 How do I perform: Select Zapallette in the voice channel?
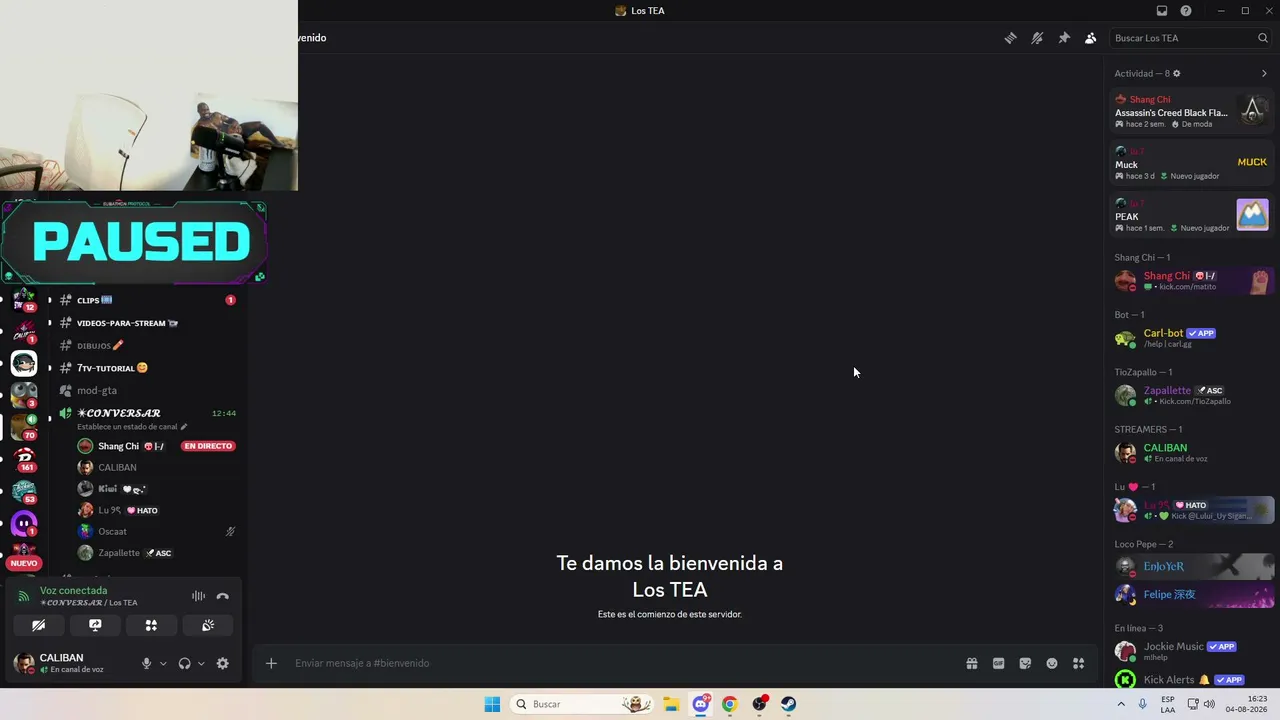point(155,553)
